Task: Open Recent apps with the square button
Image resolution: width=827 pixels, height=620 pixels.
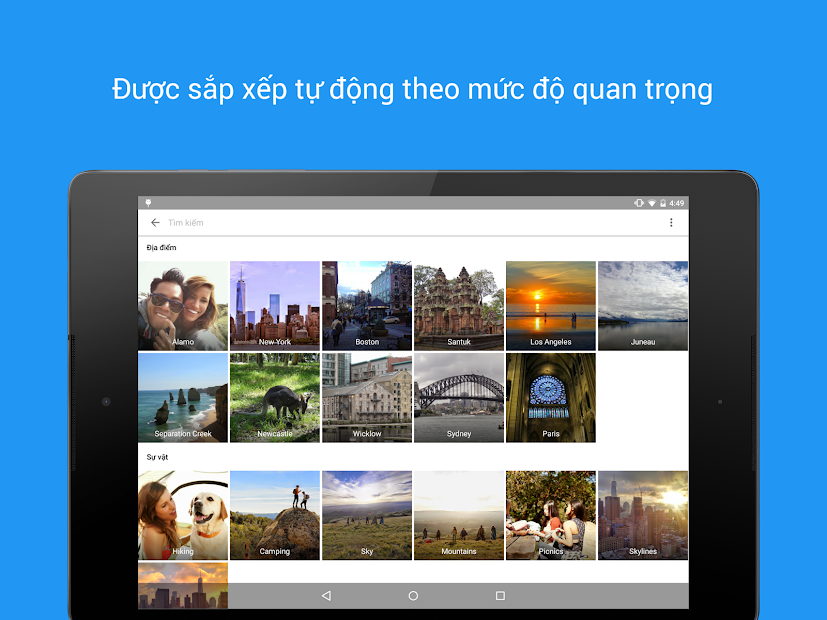Action: 499,594
